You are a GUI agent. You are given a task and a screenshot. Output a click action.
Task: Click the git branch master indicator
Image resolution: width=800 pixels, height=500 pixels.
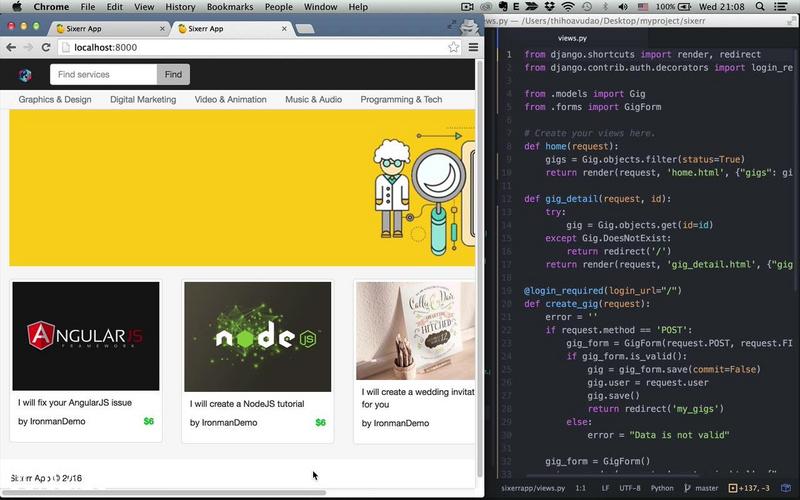(702, 488)
